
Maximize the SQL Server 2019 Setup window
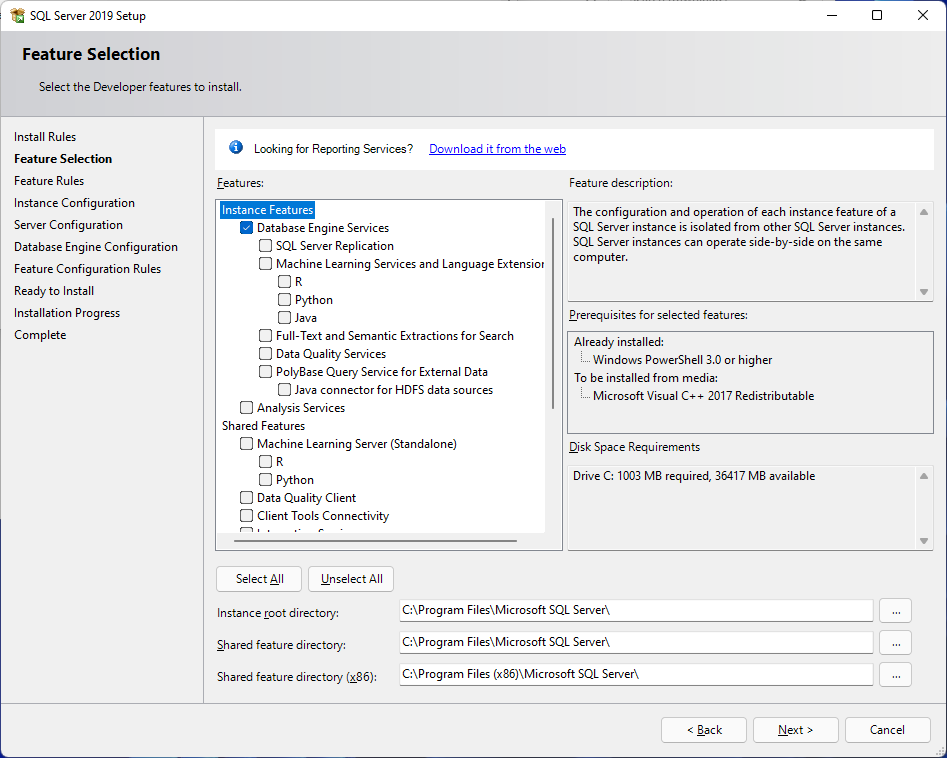pos(877,15)
